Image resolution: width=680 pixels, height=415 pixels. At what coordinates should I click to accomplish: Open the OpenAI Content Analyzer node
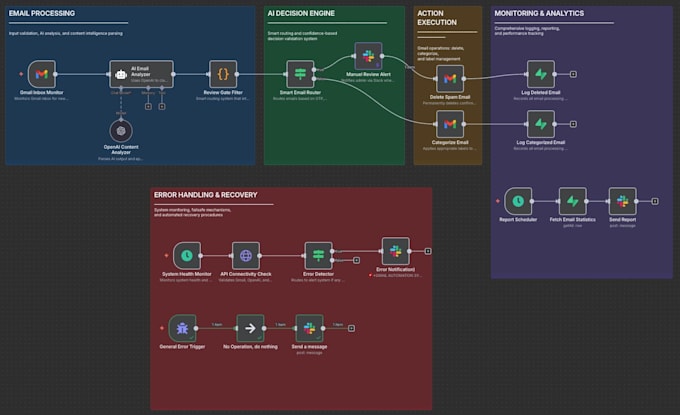point(121,131)
